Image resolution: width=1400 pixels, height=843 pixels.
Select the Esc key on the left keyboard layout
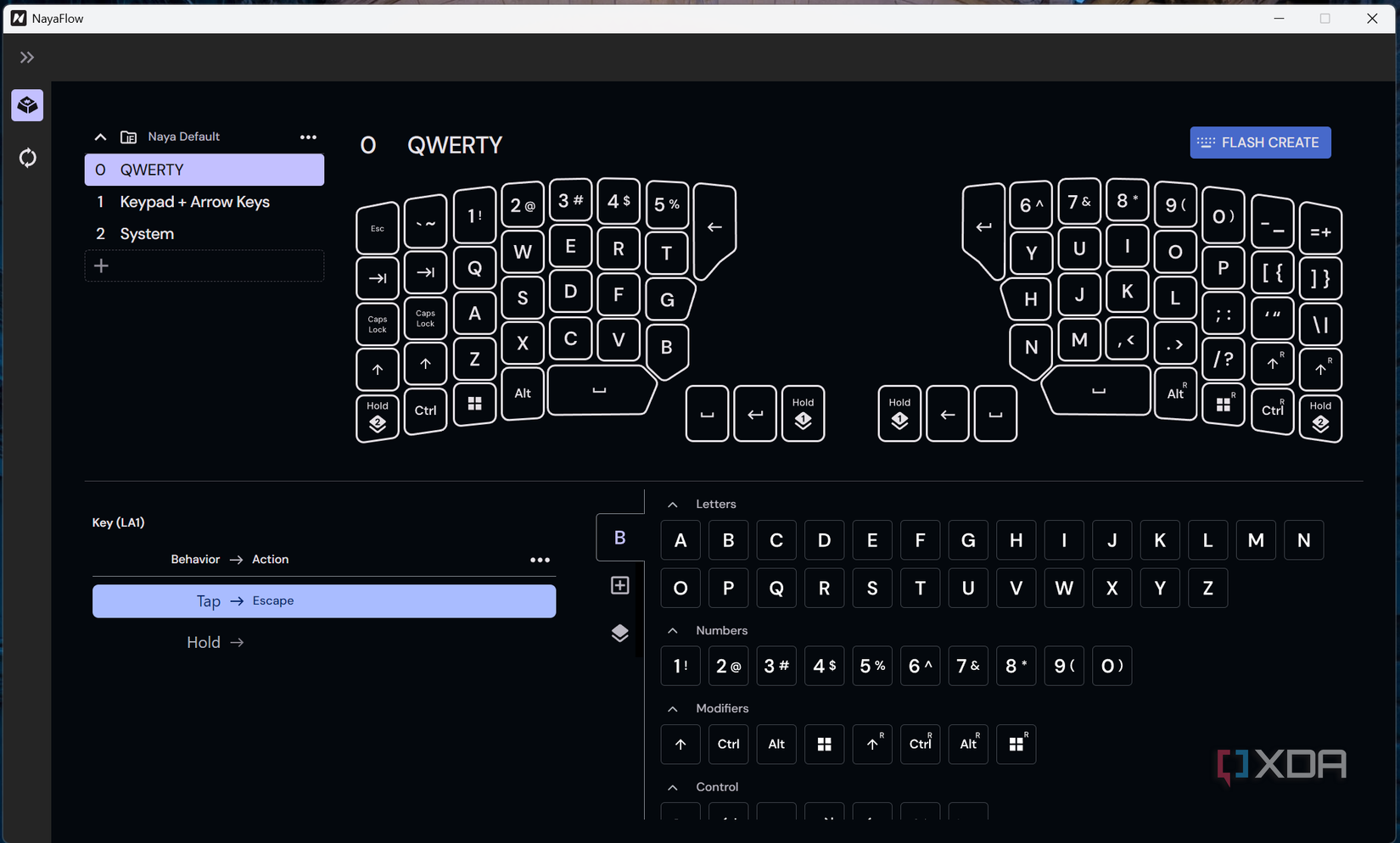point(377,227)
